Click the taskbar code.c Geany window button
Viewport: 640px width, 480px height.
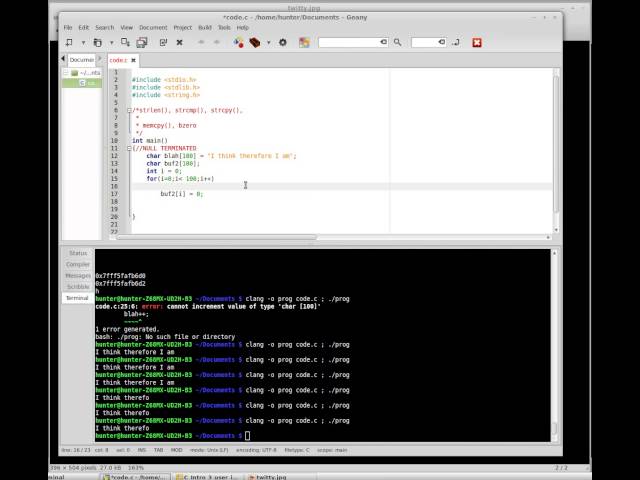pos(135,476)
